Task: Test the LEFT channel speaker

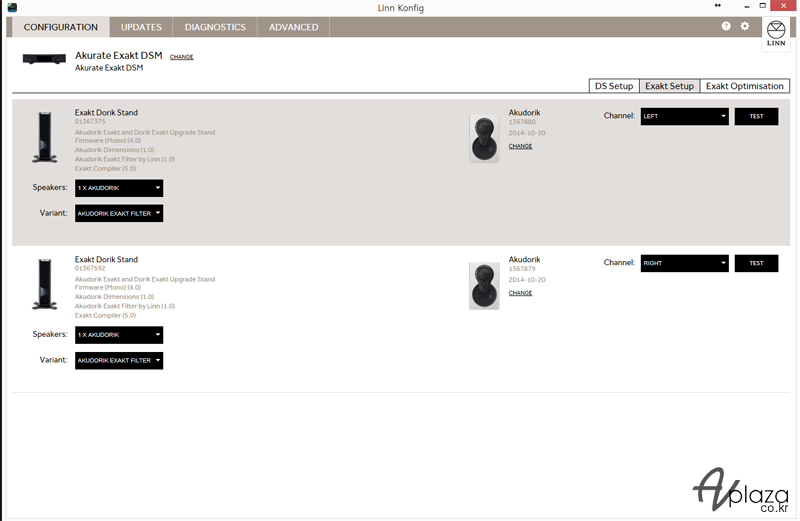Action: (756, 116)
